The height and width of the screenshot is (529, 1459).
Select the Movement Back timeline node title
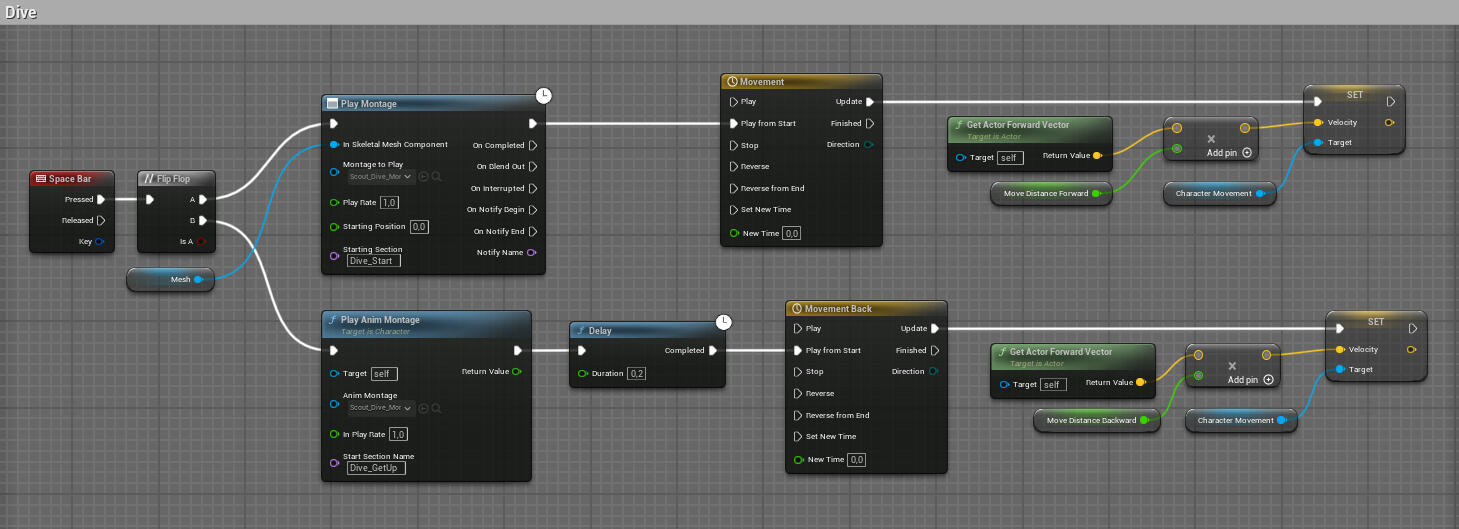(838, 309)
